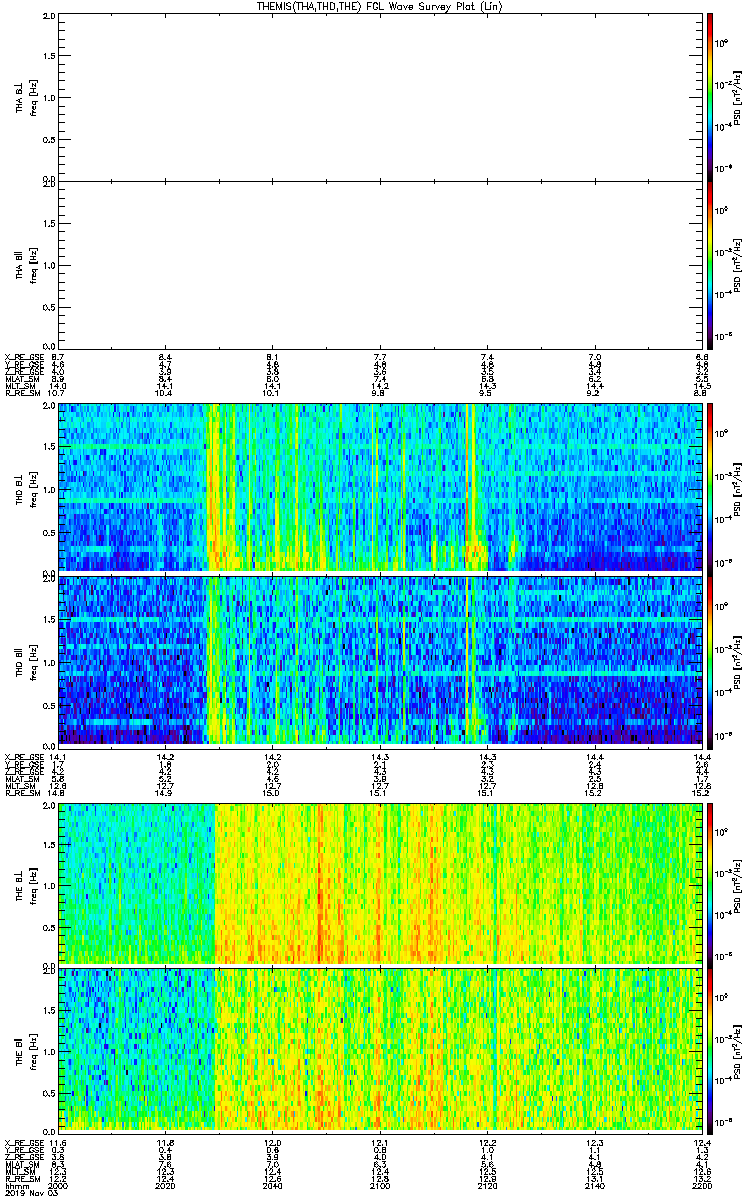Image resolution: width=750 pixels, height=1200 pixels.
Task: Click the X_RE_GSE row label under THE panels
Action: [x=25, y=1142]
